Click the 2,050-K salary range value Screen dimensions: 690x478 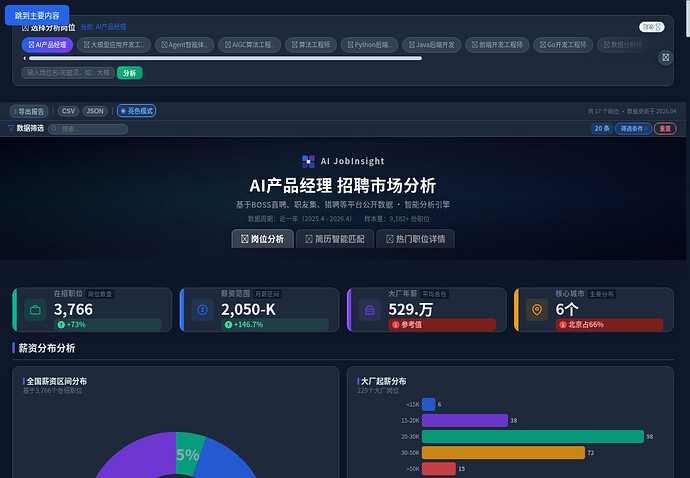(x=248, y=310)
